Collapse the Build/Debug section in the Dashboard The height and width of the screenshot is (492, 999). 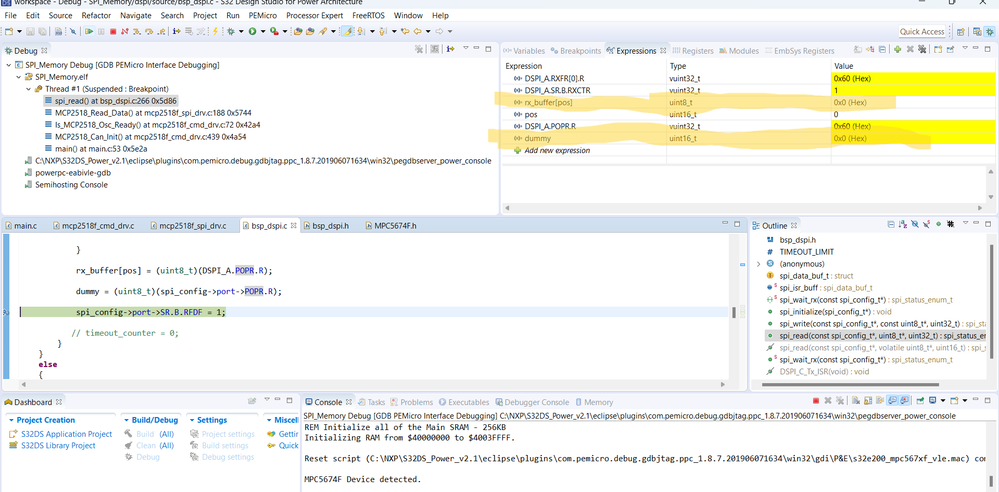coord(127,421)
